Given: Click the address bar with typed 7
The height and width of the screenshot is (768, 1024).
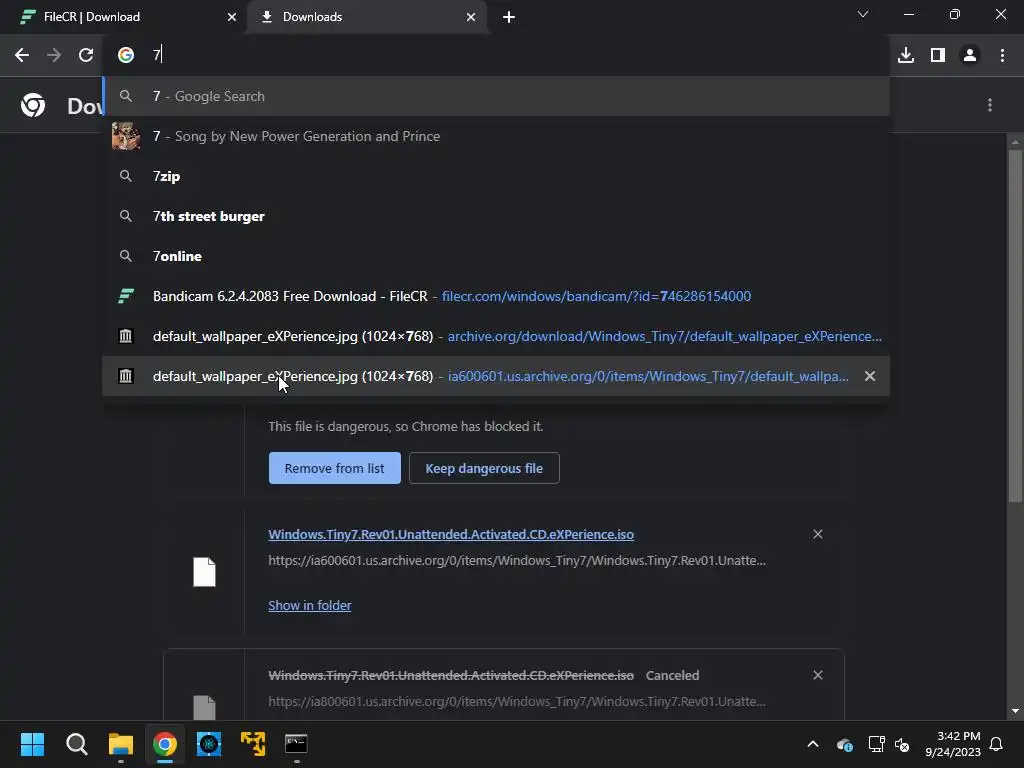Looking at the screenshot, I should [x=496, y=55].
